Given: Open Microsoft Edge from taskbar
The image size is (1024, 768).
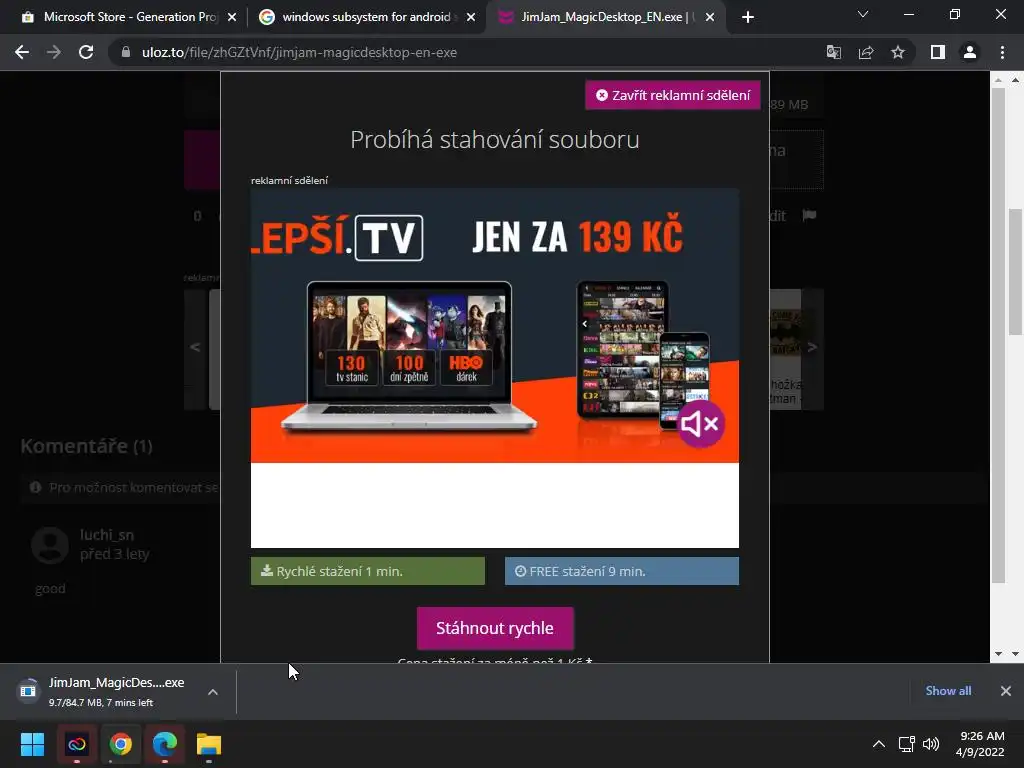Looking at the screenshot, I should pyautogui.click(x=165, y=744).
